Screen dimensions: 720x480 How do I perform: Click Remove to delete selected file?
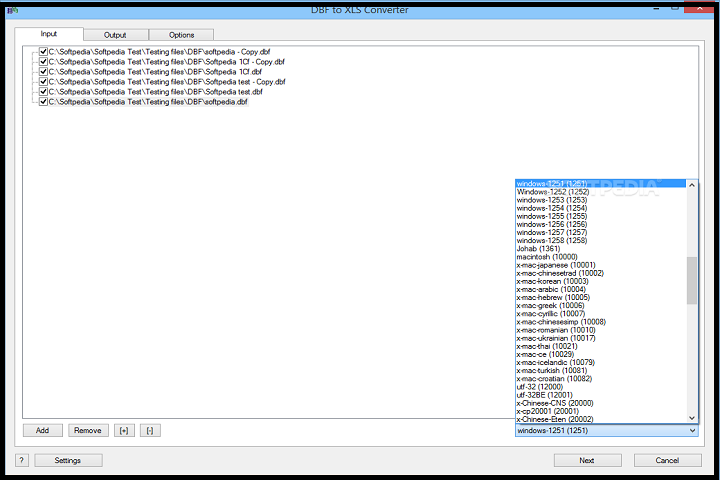coord(88,430)
